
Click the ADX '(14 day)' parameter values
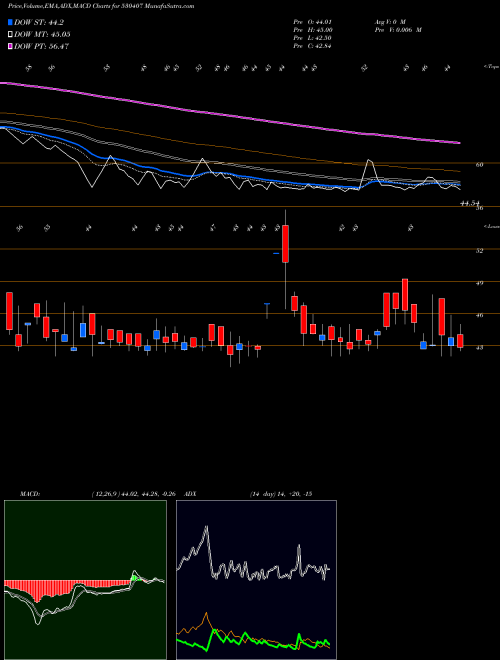pyautogui.click(x=281, y=494)
